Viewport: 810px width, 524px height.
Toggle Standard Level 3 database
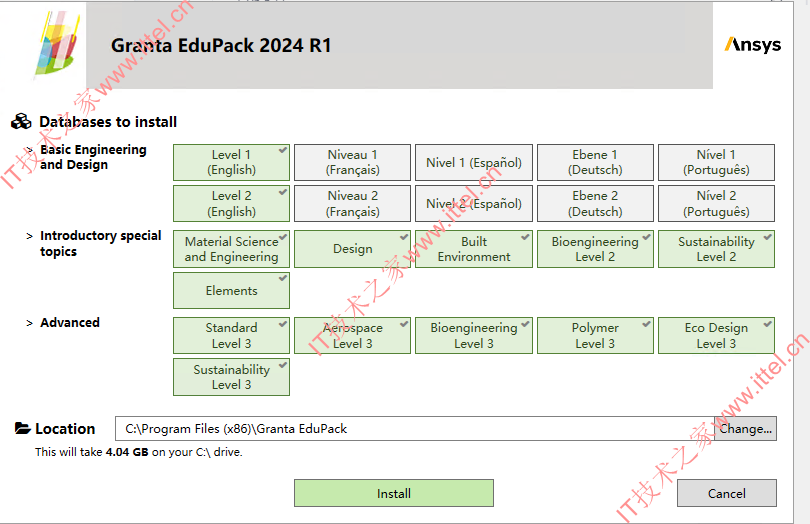(231, 335)
